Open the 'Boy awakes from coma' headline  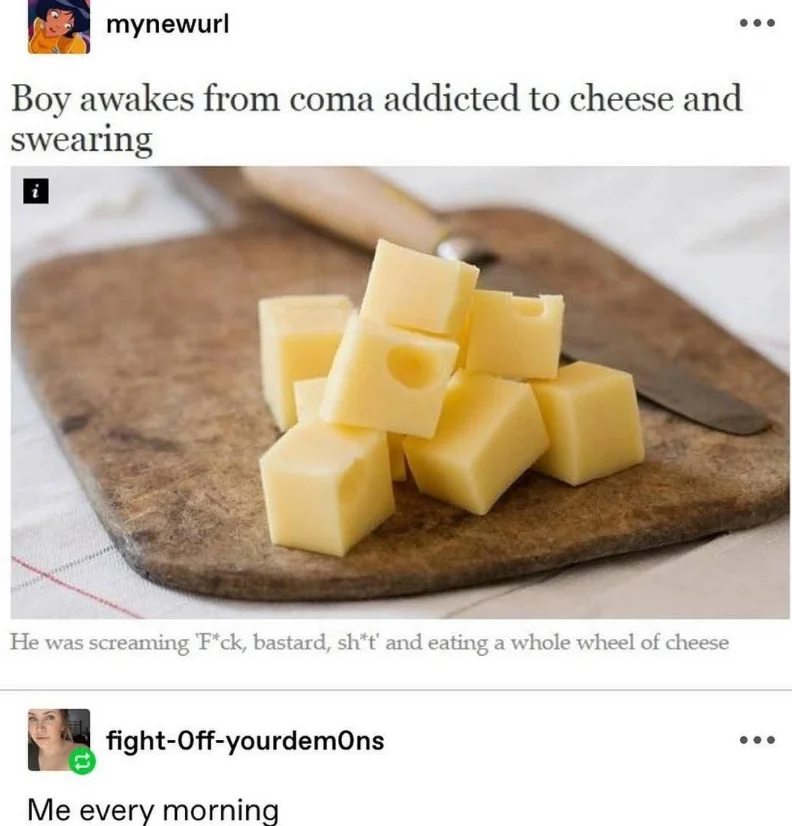[x=376, y=119]
